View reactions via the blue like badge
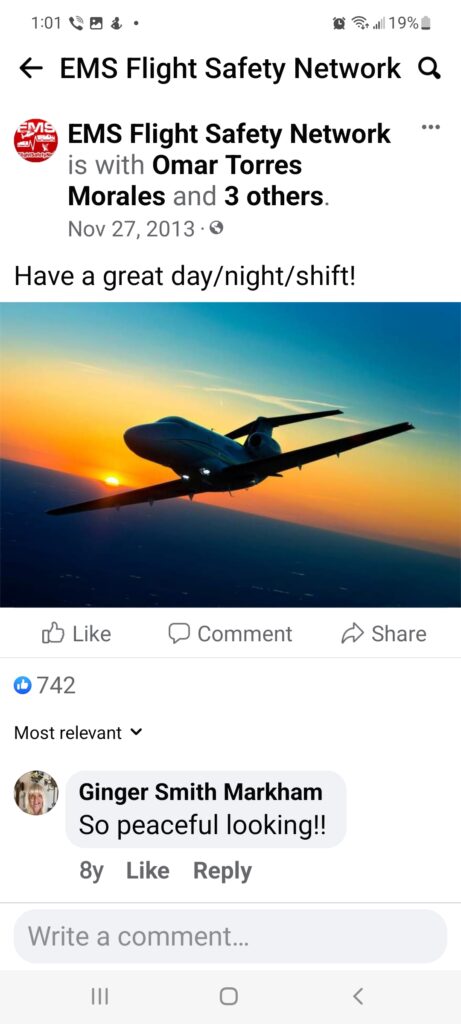461x1024 pixels. (x=23, y=686)
